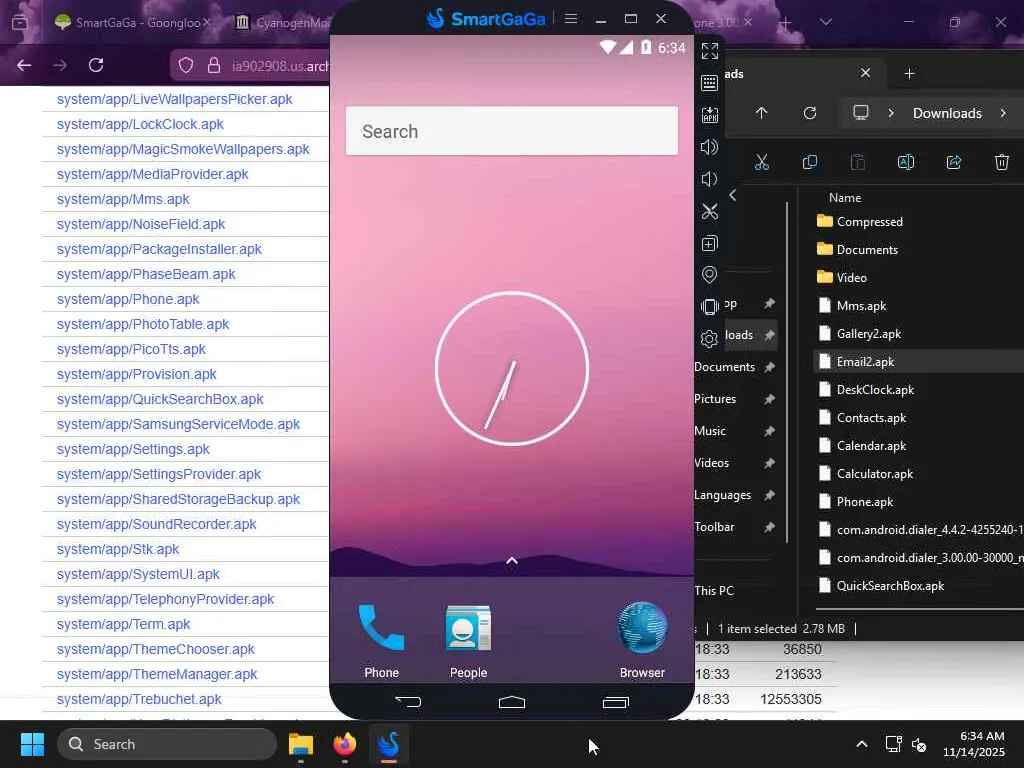This screenshot has height=768, width=1024.
Task: Tap the Android home navigation button
Action: coord(512,702)
